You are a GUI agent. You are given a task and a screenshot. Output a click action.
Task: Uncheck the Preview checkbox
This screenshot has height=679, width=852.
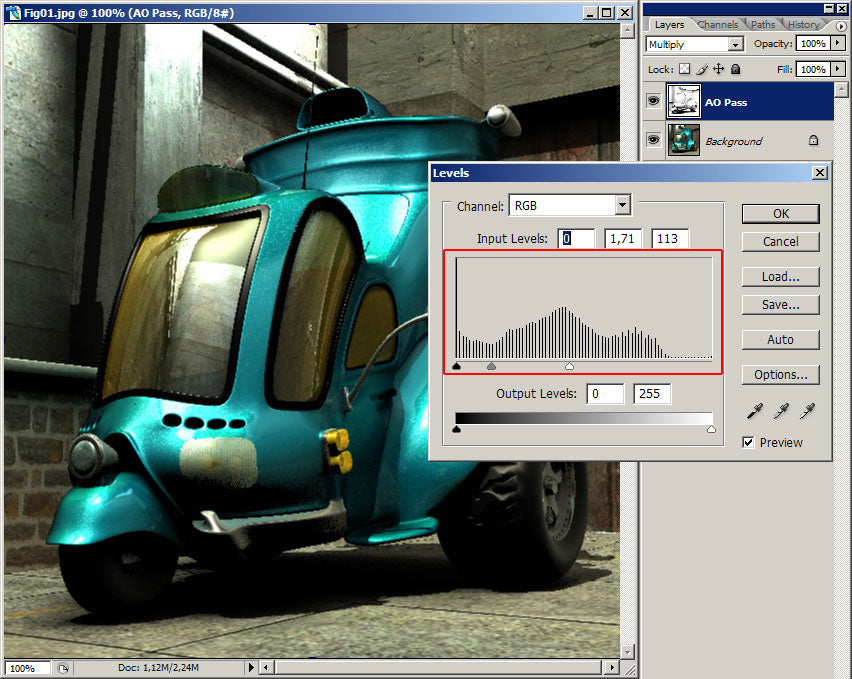tap(748, 442)
